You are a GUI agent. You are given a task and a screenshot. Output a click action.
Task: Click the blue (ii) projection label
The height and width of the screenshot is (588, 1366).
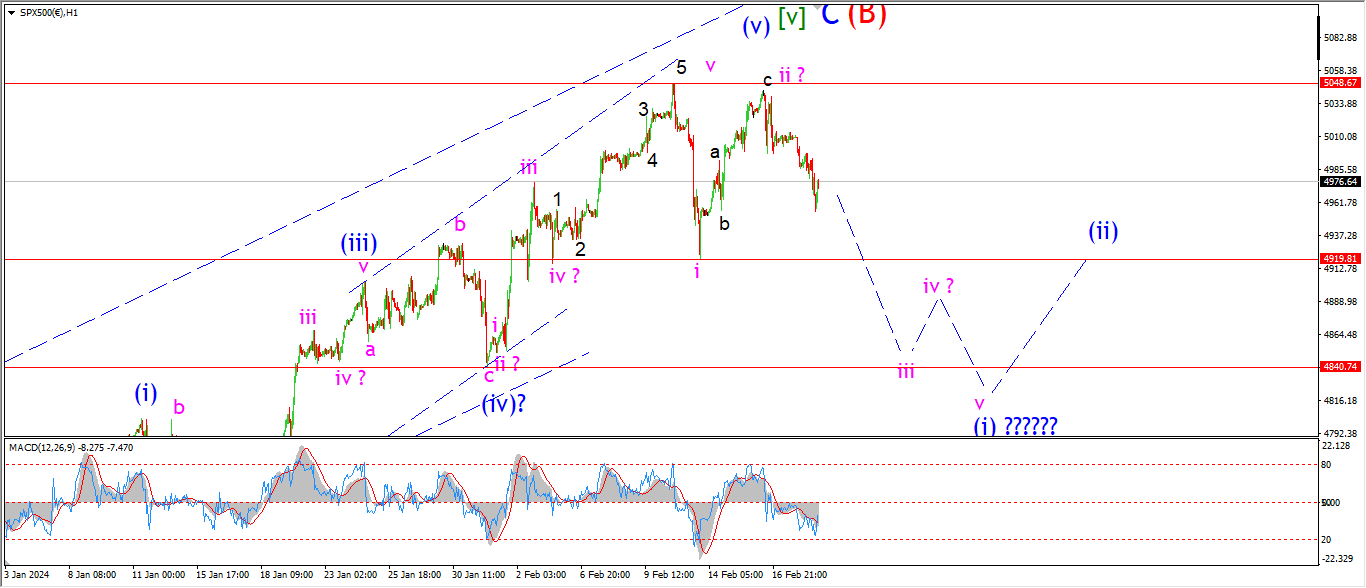coord(1103,232)
